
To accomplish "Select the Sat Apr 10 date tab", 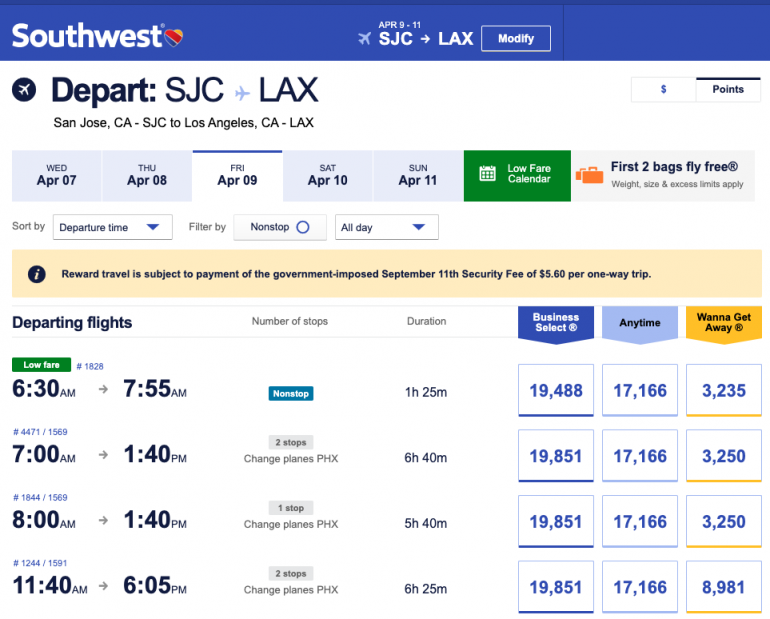I will [328, 175].
